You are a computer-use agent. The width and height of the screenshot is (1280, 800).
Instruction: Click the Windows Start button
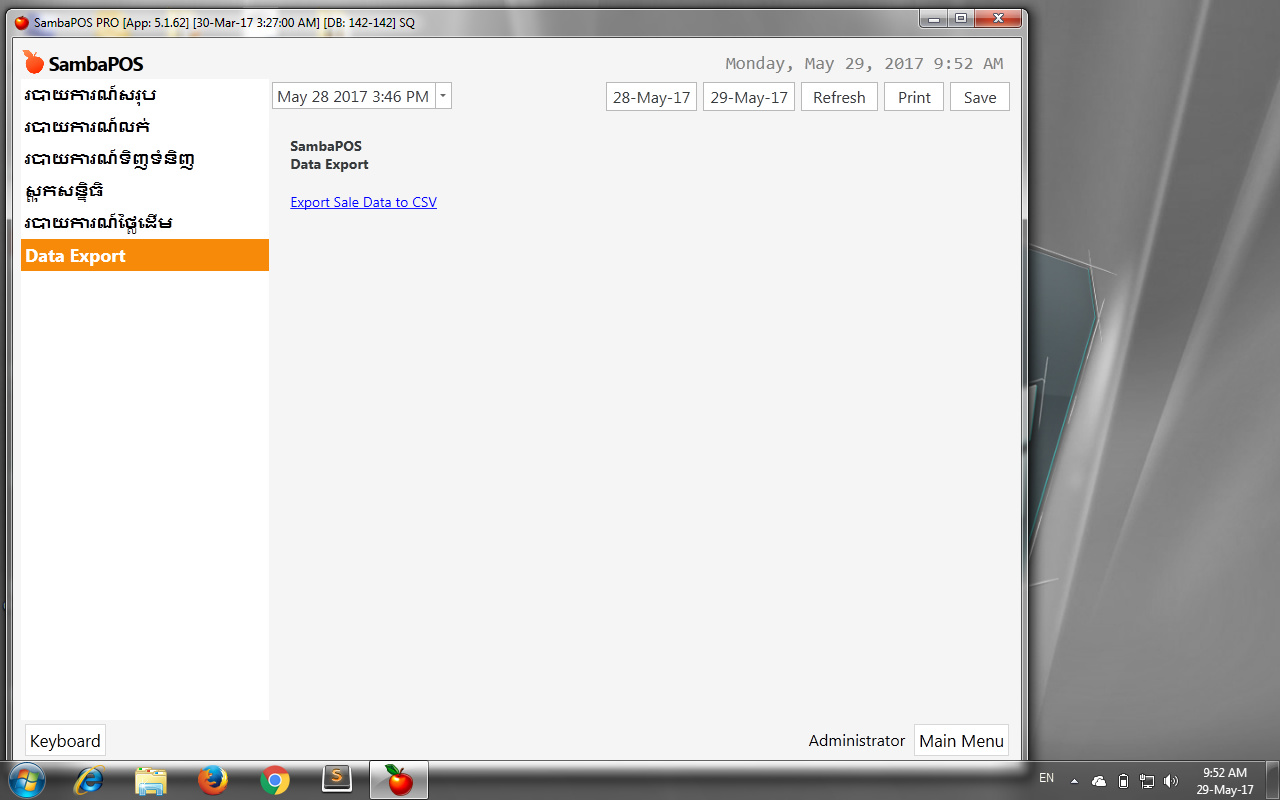click(x=26, y=779)
